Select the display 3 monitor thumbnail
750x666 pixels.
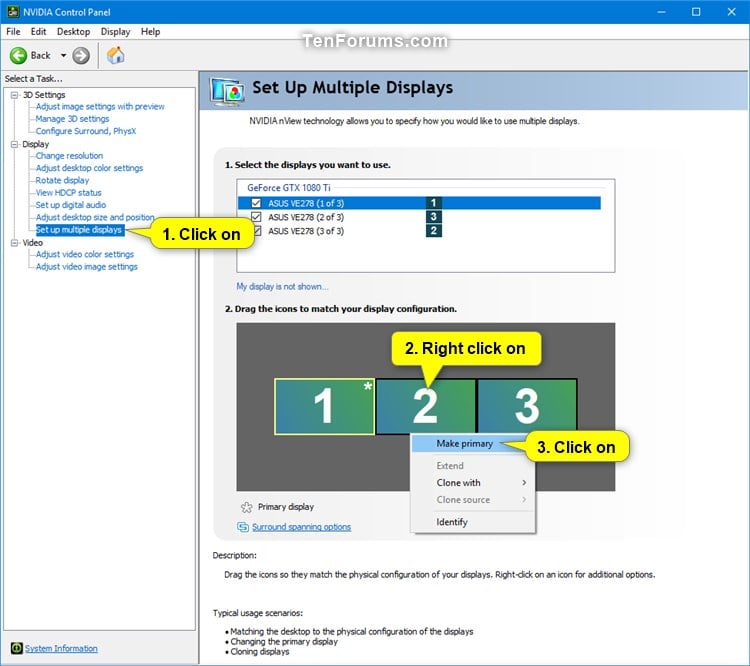527,407
